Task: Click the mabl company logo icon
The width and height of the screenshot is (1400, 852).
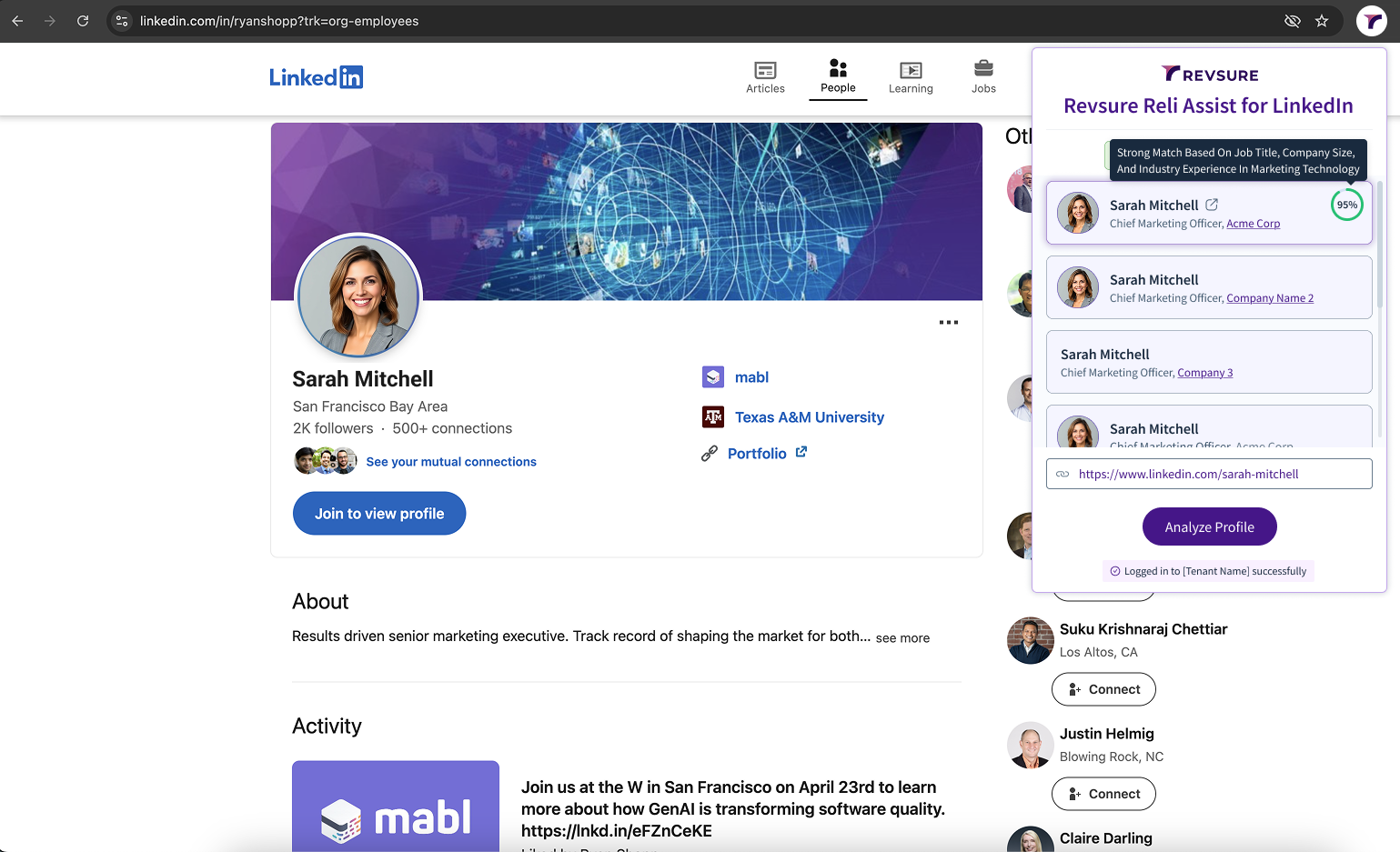Action: pyautogui.click(x=713, y=376)
